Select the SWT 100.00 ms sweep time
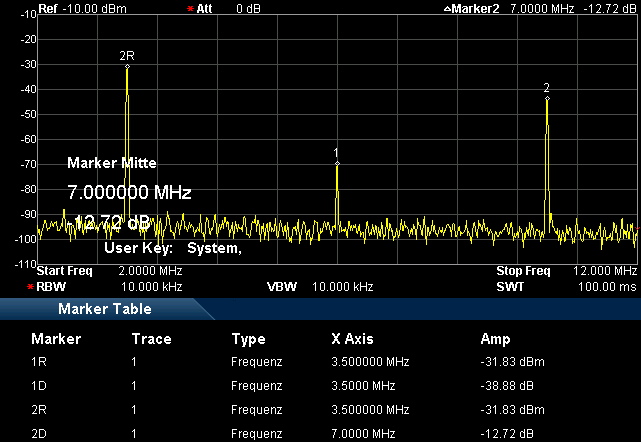 (565, 286)
